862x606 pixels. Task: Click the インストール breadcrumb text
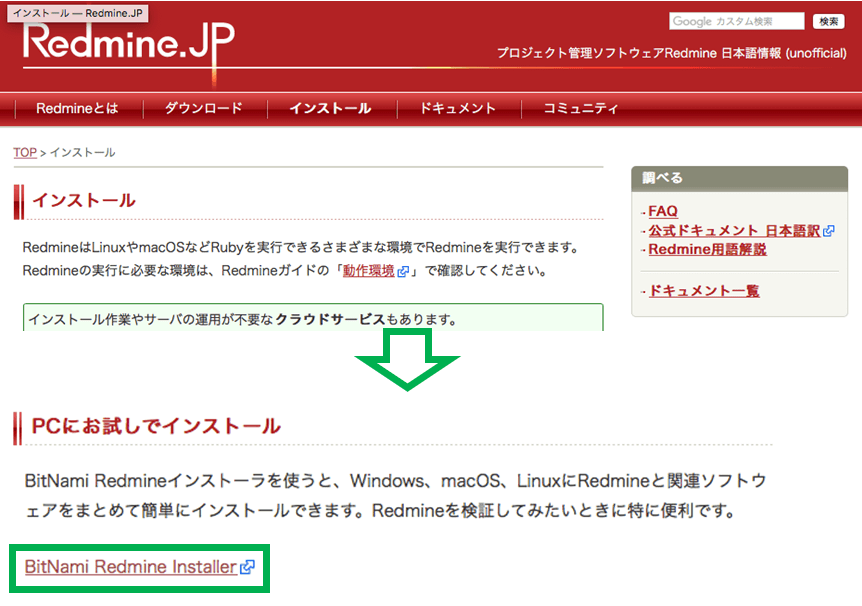point(82,152)
